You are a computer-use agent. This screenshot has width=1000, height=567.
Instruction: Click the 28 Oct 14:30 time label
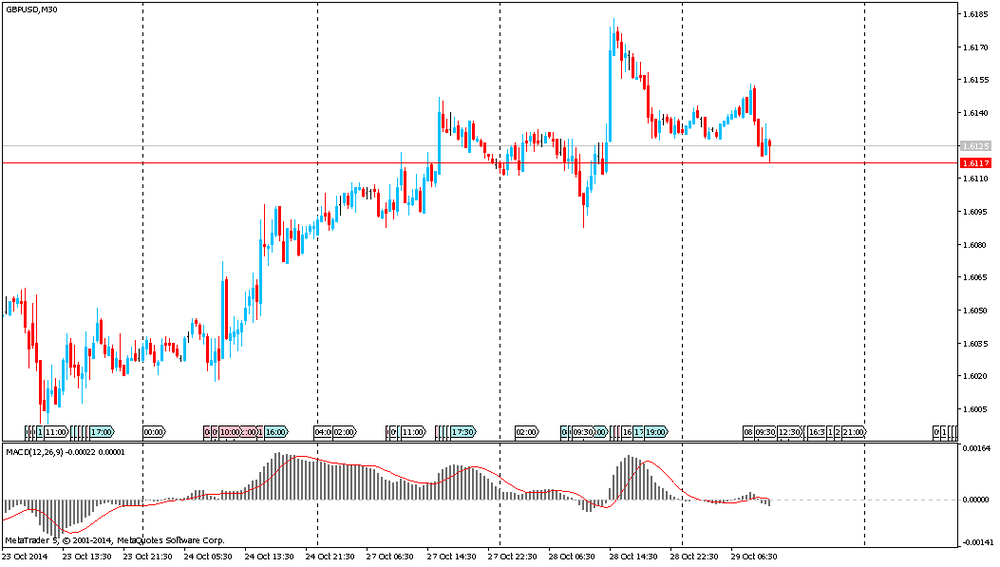pos(633,556)
